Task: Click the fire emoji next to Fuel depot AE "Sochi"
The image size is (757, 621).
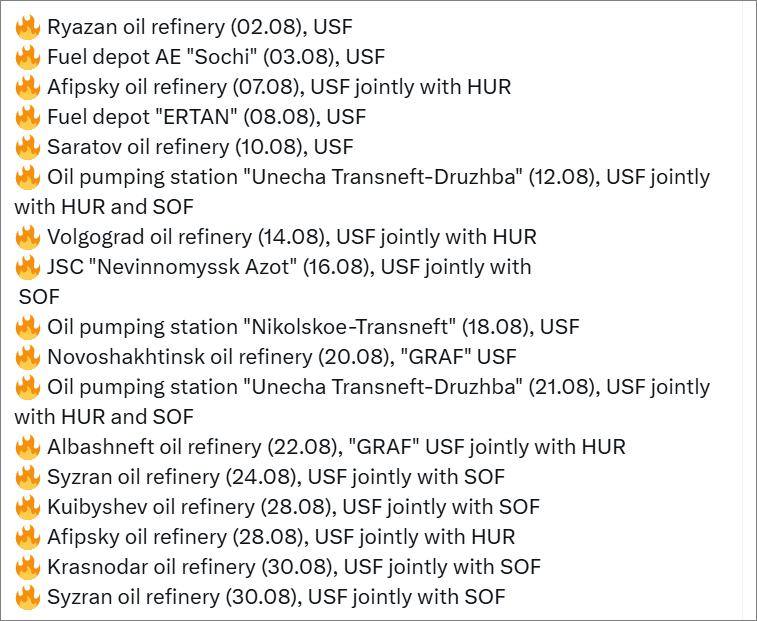Action: 28,57
